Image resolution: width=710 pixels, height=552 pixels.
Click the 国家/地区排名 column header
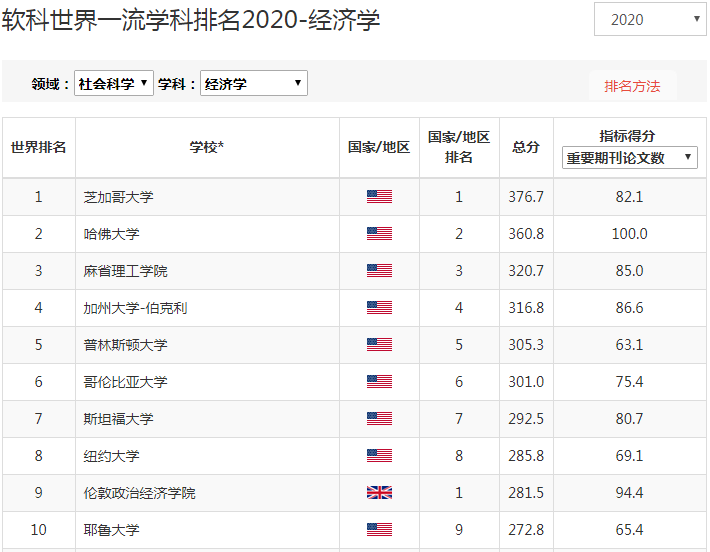(x=459, y=147)
